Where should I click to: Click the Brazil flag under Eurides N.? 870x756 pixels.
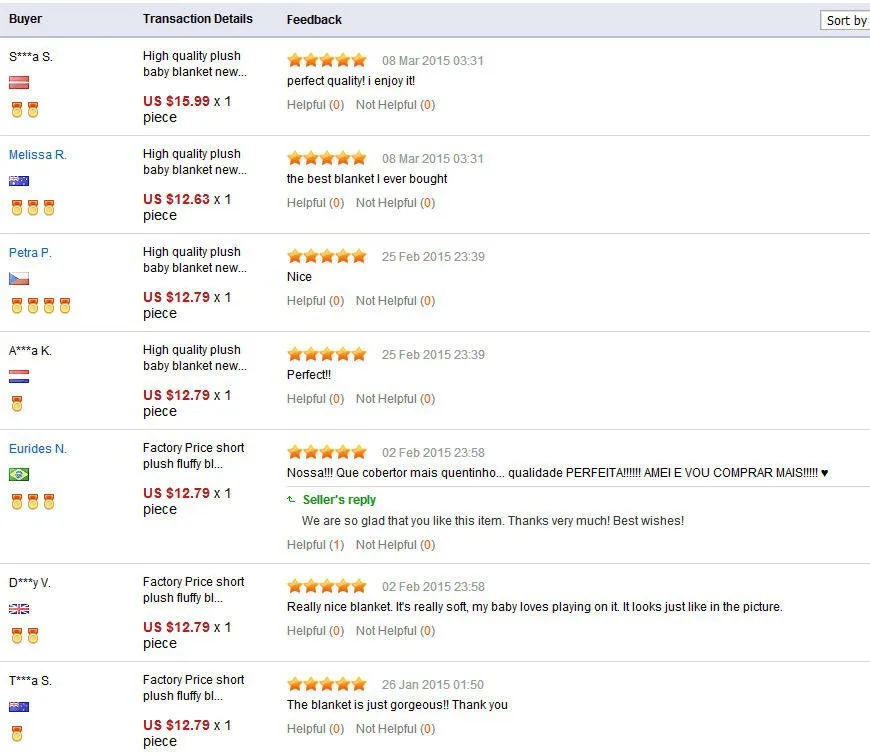(19, 475)
